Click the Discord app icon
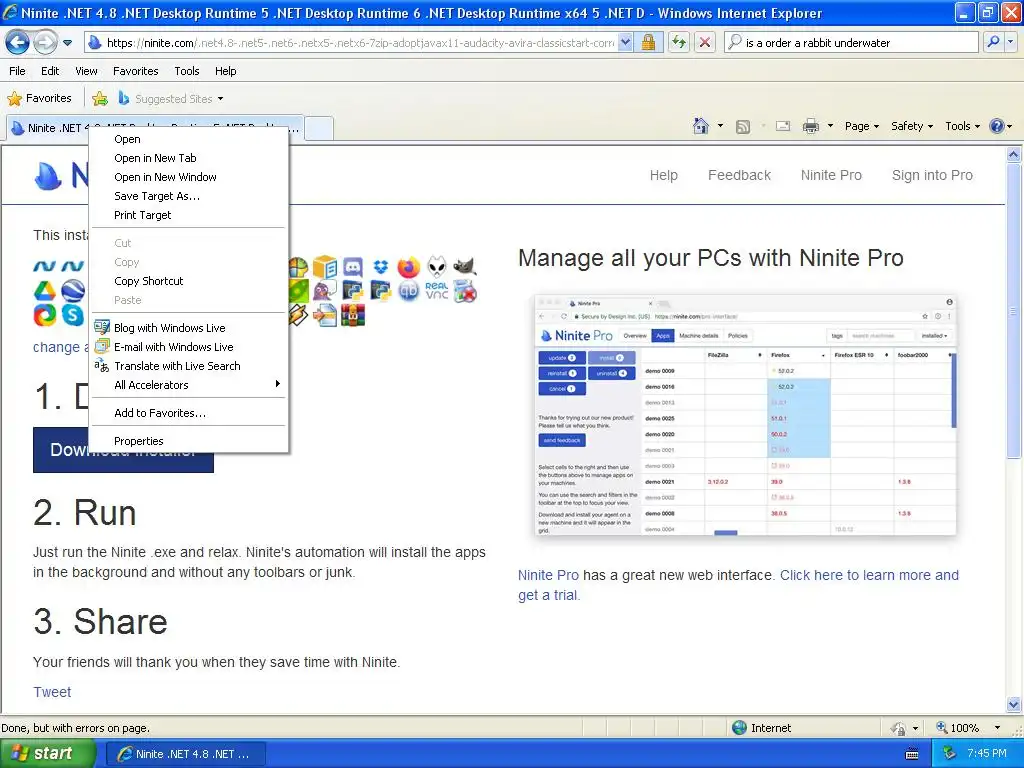 353,266
